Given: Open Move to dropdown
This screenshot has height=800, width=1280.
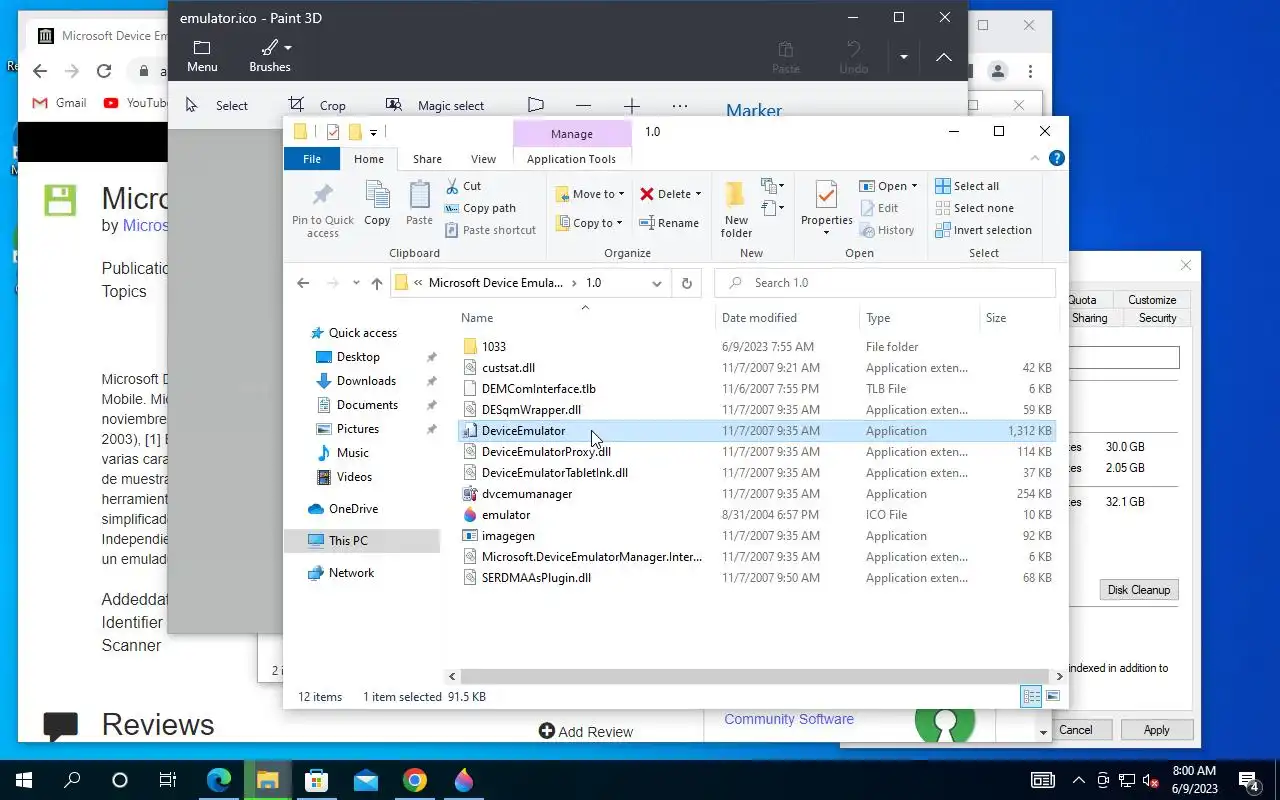Looking at the screenshot, I should 590,194.
